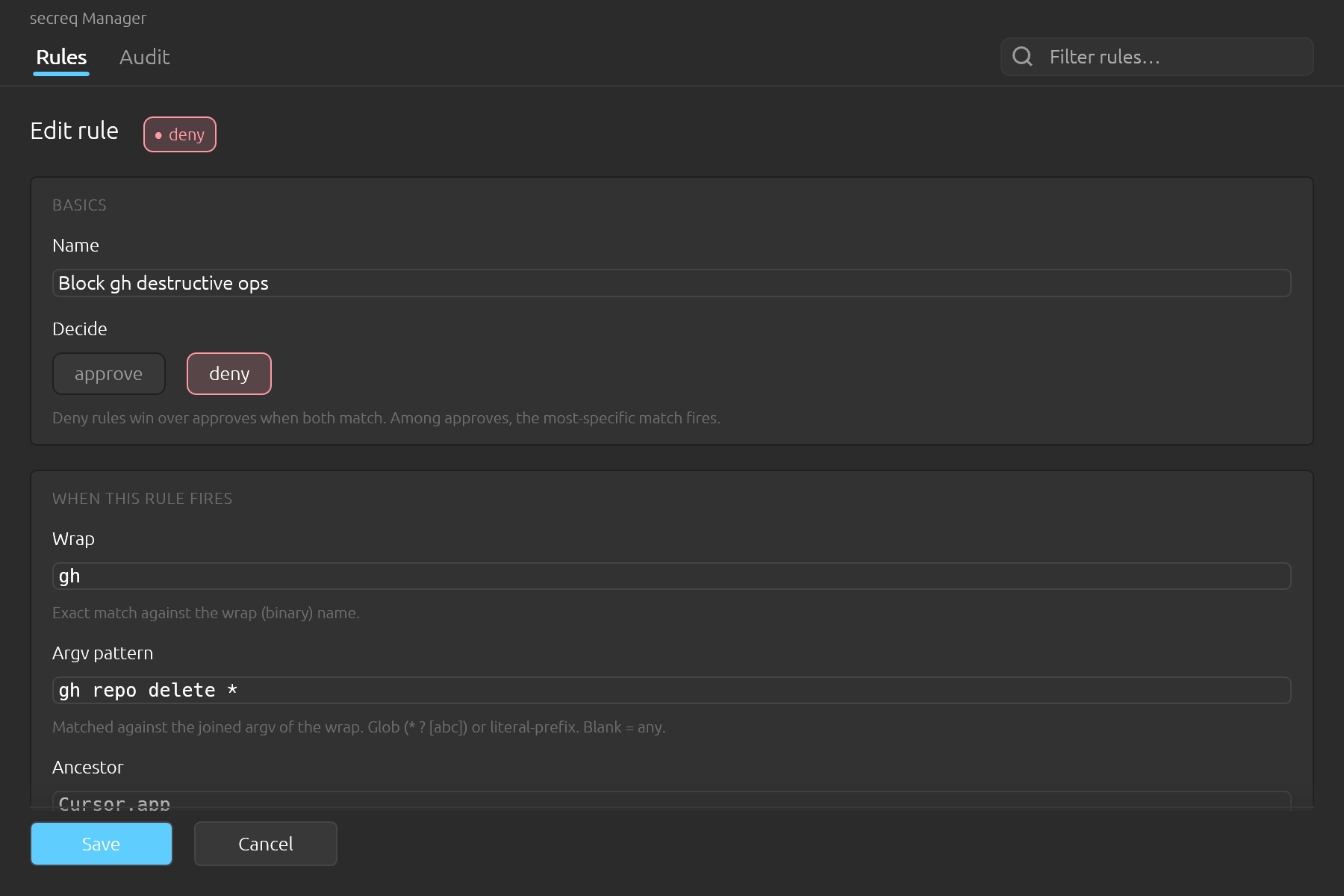Edit the Argv pattern field
1344x896 pixels.
(x=671, y=690)
